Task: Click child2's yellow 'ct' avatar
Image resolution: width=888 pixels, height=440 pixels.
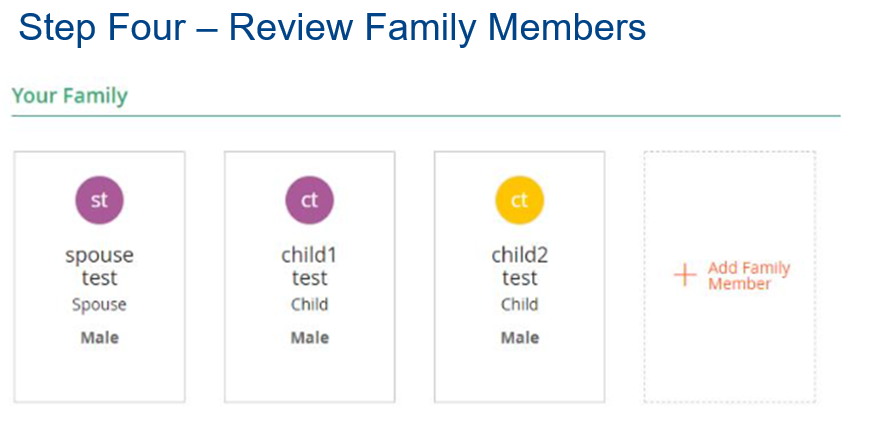Action: pos(519,200)
